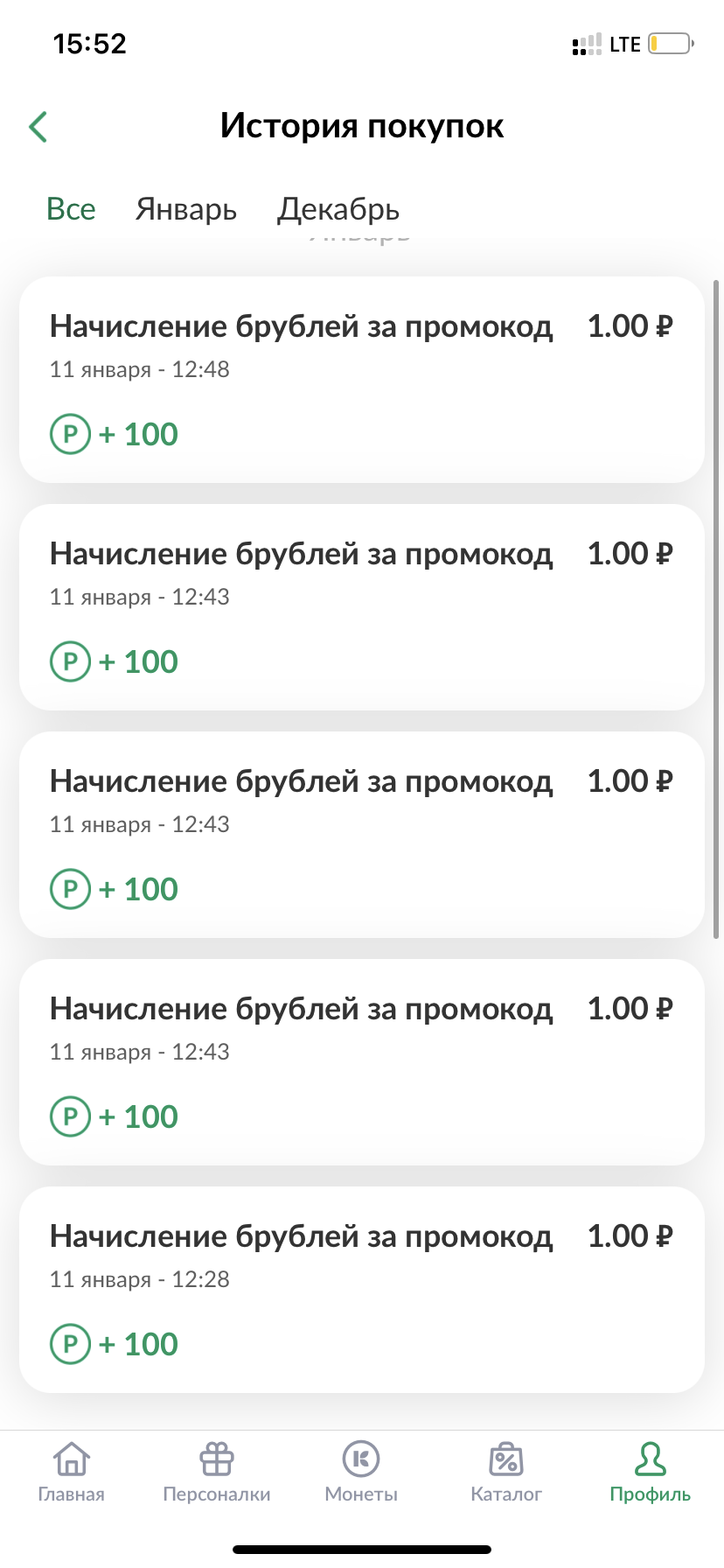The image size is (724, 1568).
Task: Open the Монеты coin tab
Action: 361,1471
